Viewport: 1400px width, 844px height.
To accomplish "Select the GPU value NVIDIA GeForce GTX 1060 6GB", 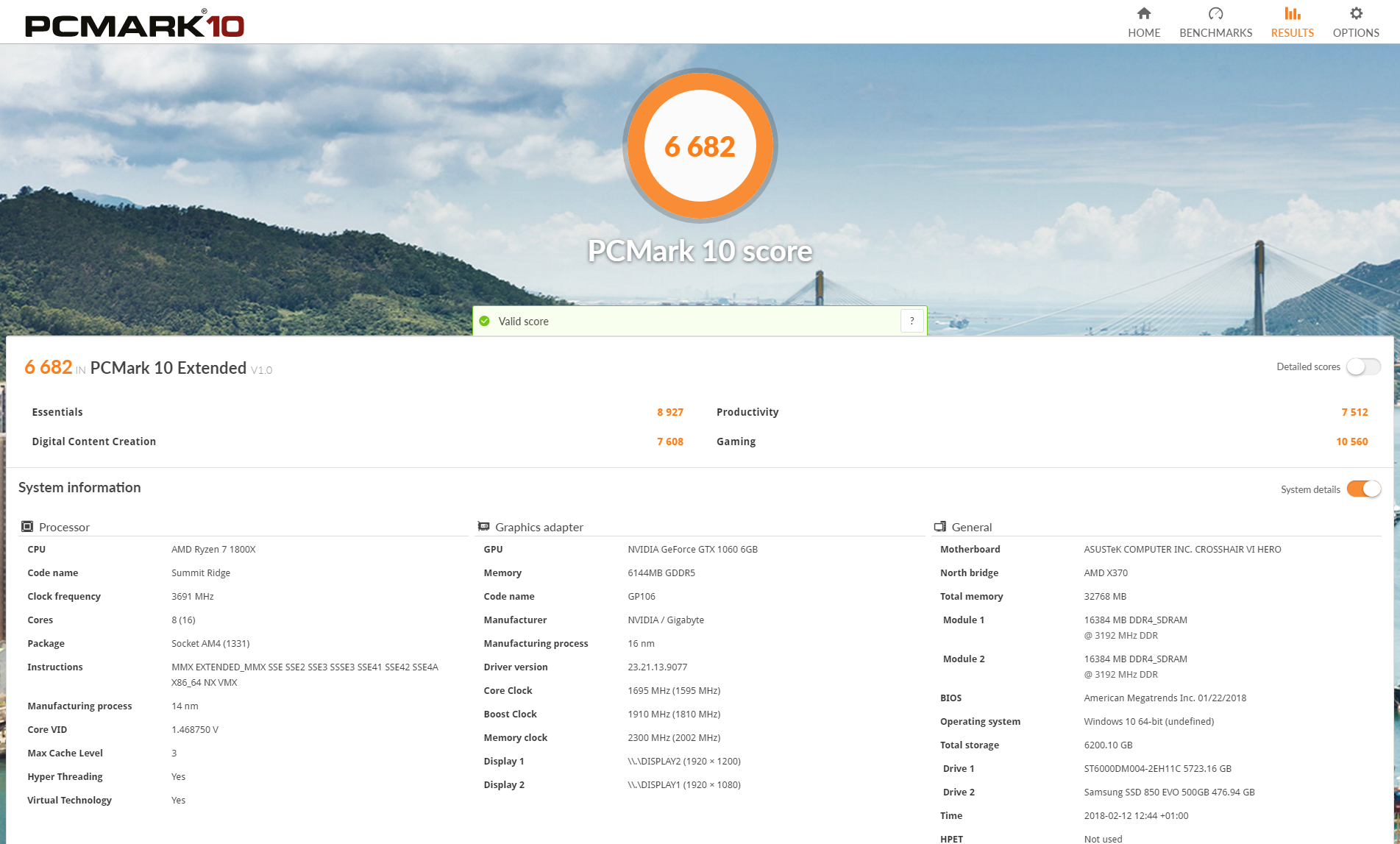I will [x=692, y=550].
